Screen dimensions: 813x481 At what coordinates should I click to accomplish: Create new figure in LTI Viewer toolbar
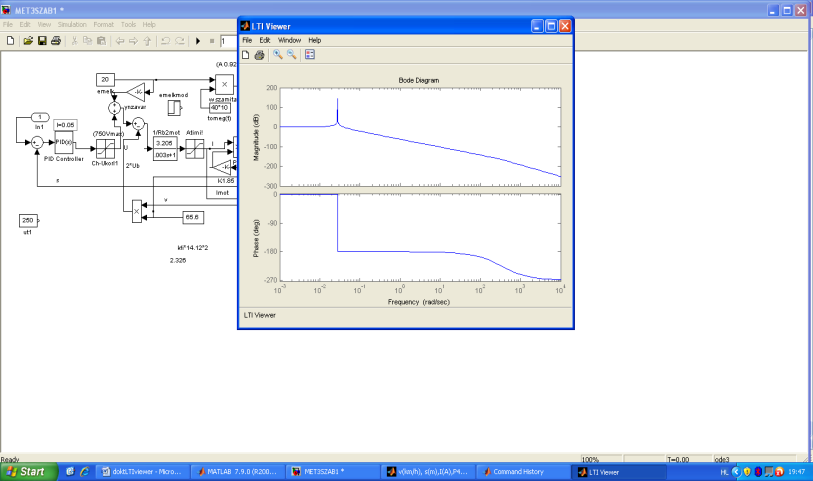(246, 55)
